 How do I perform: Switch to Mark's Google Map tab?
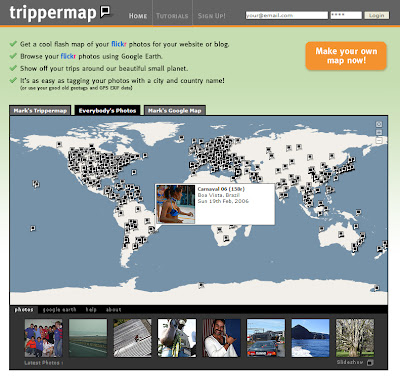(x=175, y=110)
